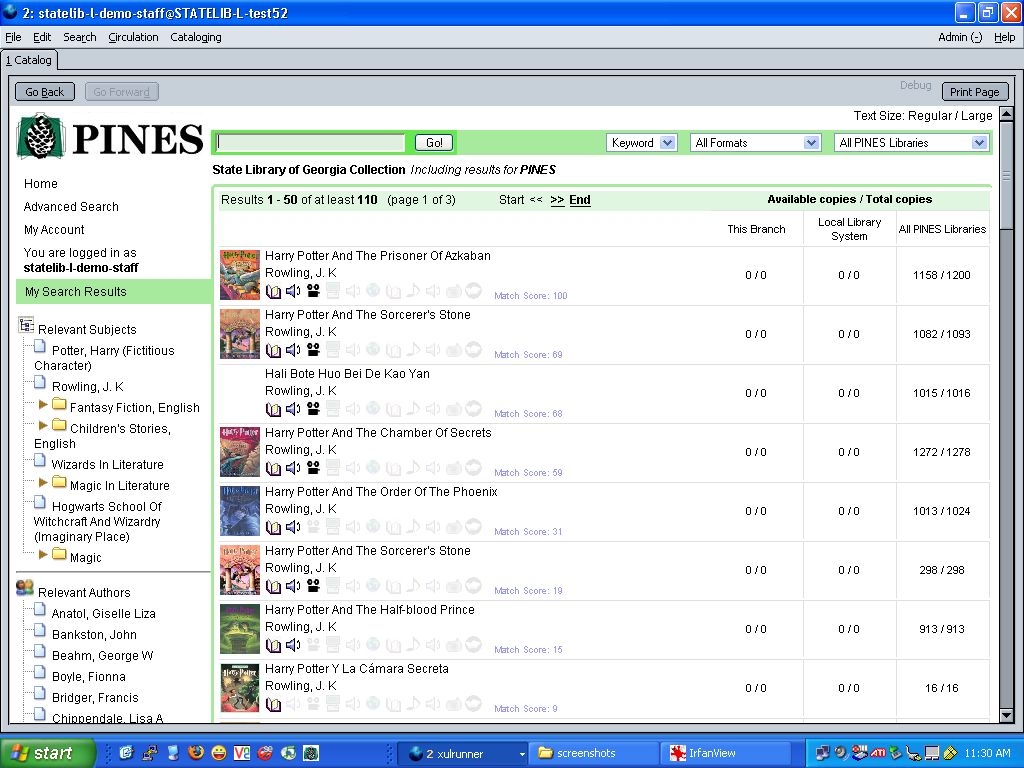1024x768 pixels.
Task: Open the Keyword search type dropdown
Action: point(641,143)
